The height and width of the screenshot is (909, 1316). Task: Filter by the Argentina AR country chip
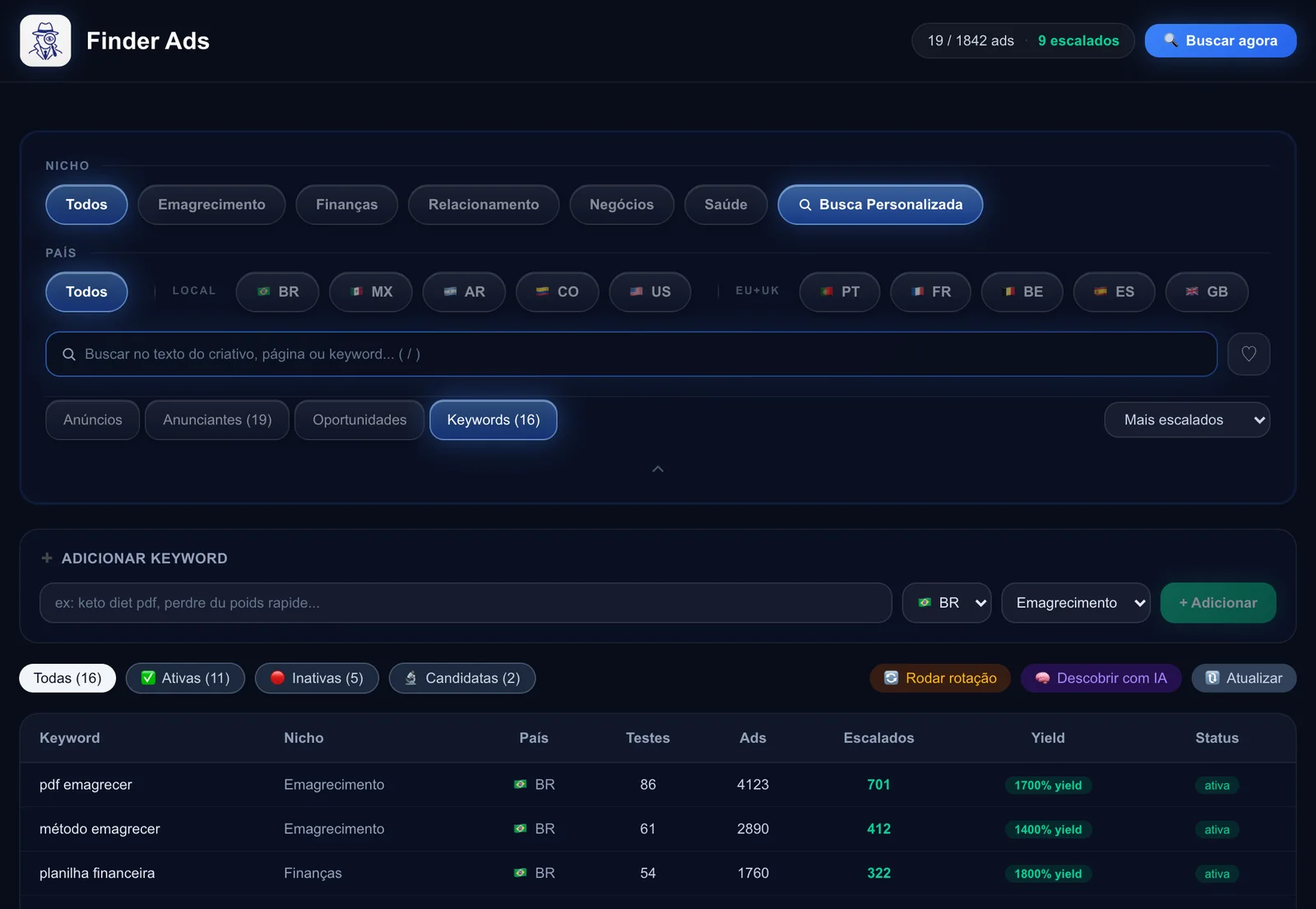point(464,292)
